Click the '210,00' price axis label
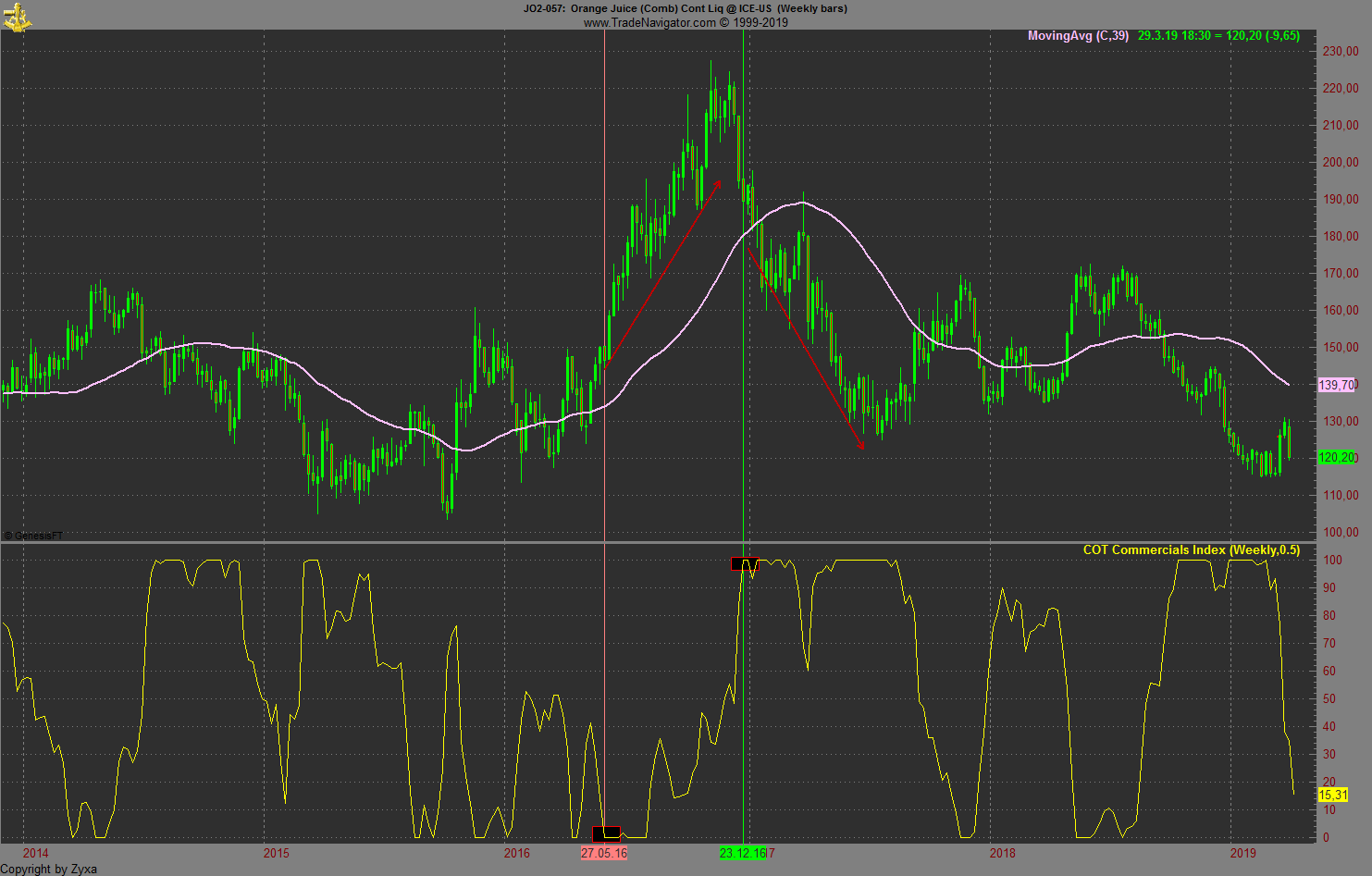This screenshot has width=1372, height=876. point(1341,125)
